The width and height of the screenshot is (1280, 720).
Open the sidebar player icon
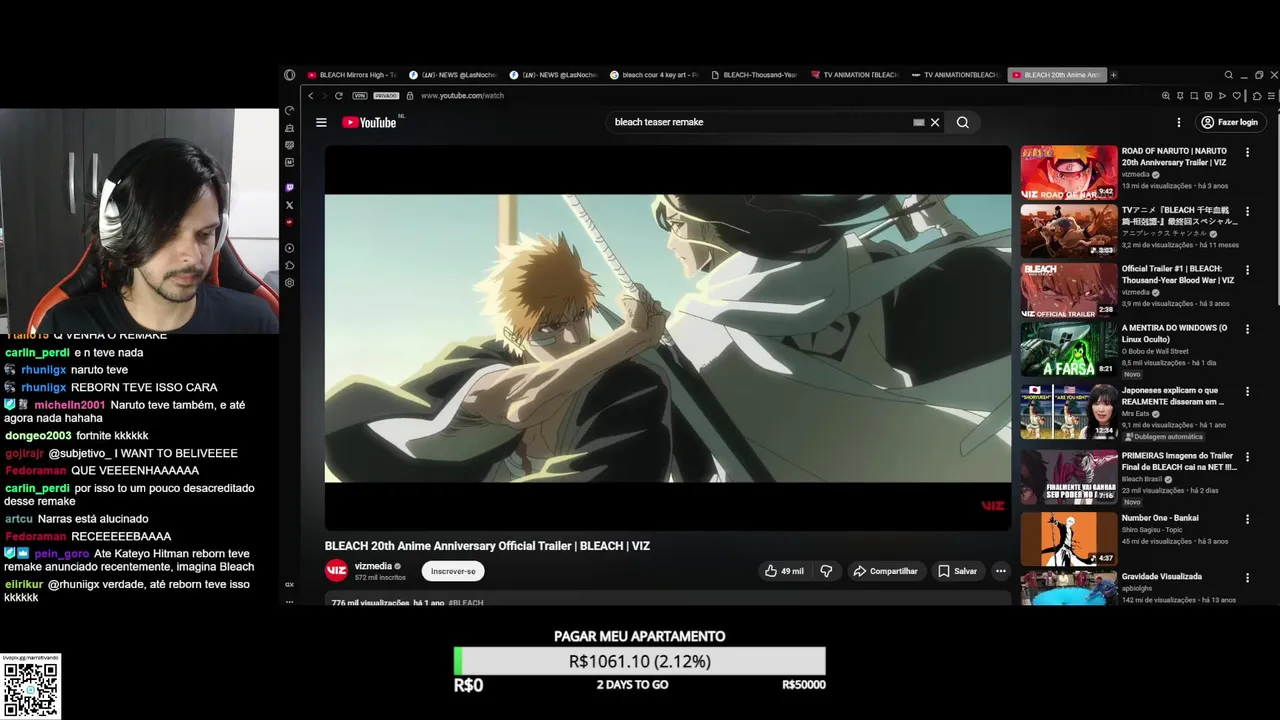290,247
